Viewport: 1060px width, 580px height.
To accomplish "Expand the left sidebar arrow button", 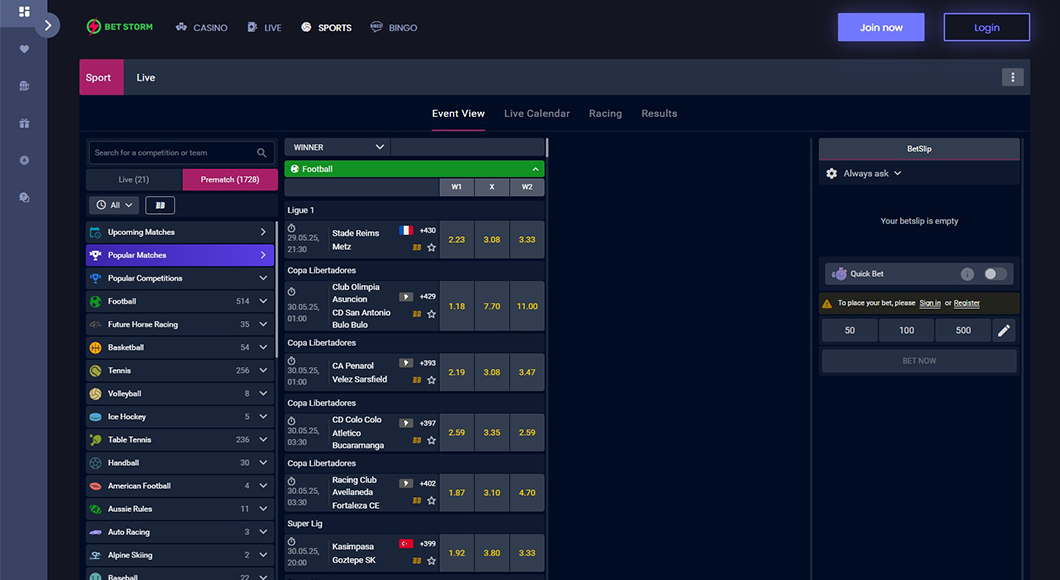I will tap(47, 26).
